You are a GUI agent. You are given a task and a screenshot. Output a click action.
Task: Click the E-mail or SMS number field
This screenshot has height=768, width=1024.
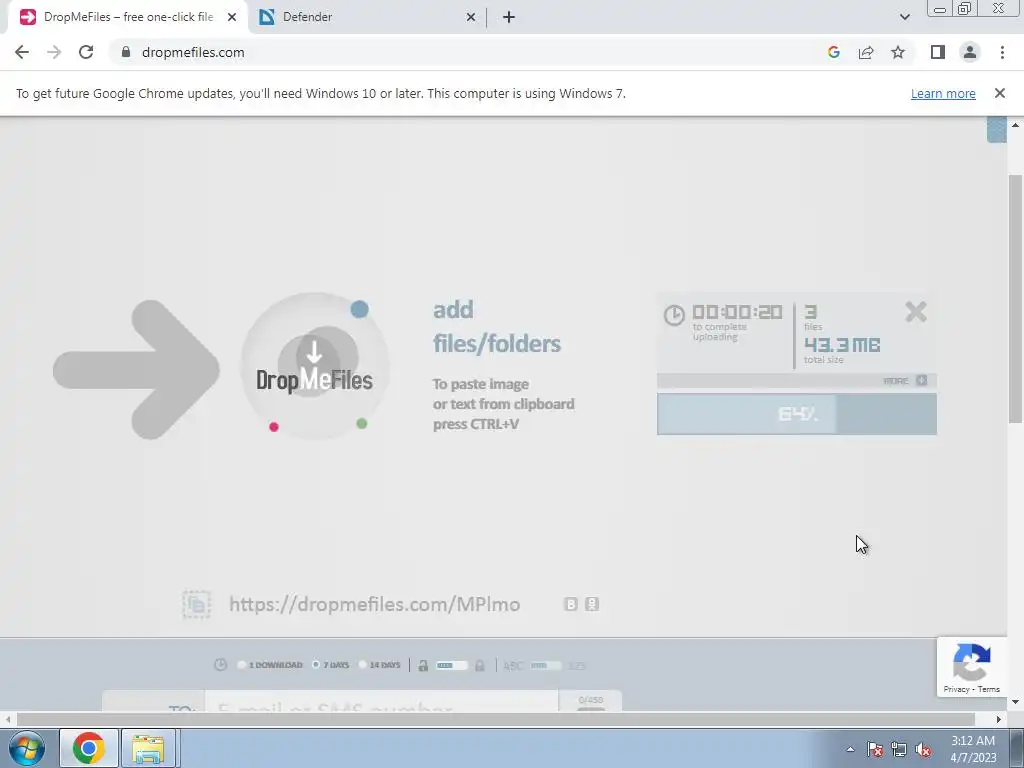tap(381, 702)
